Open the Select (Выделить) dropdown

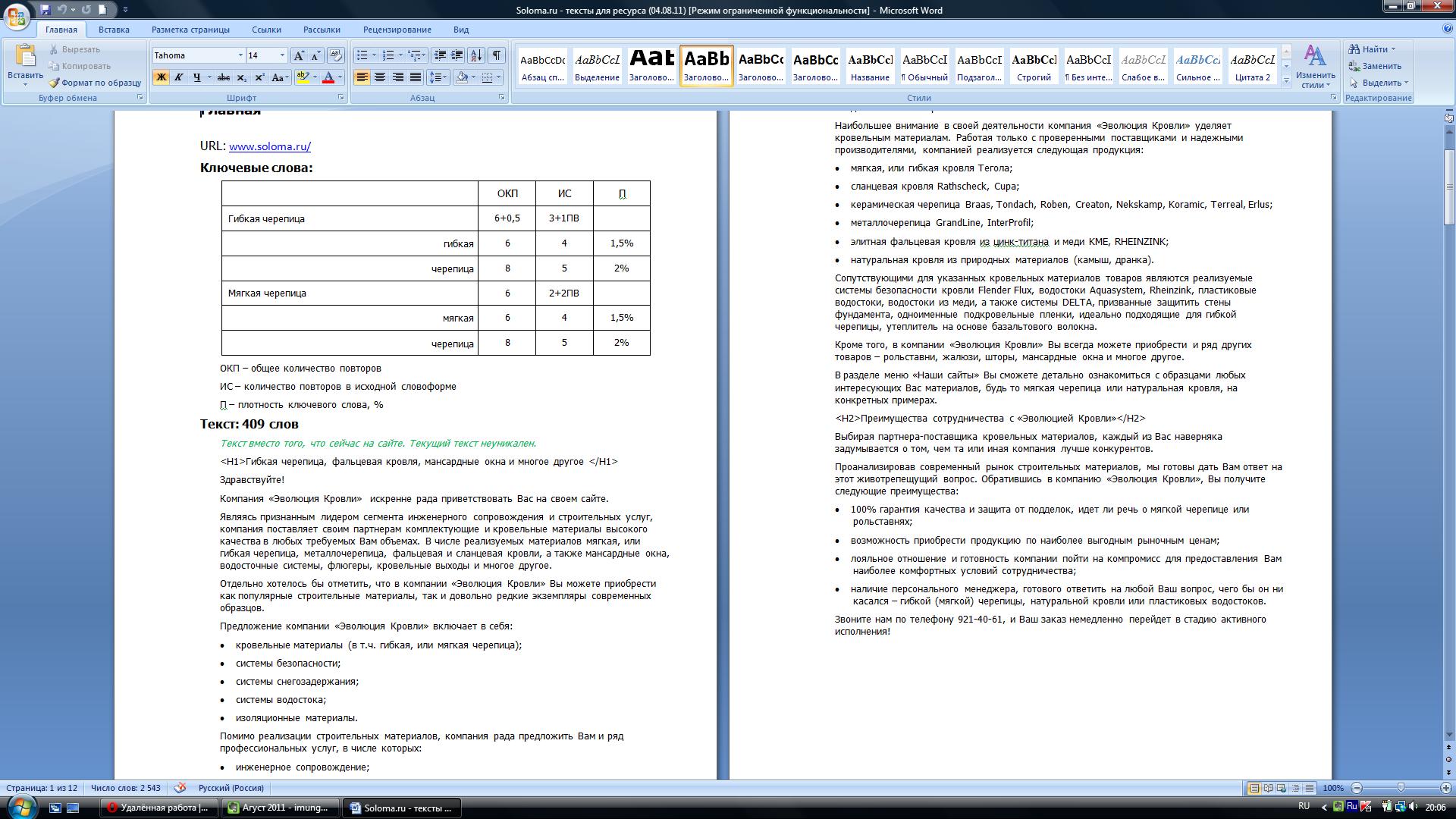tap(1379, 83)
